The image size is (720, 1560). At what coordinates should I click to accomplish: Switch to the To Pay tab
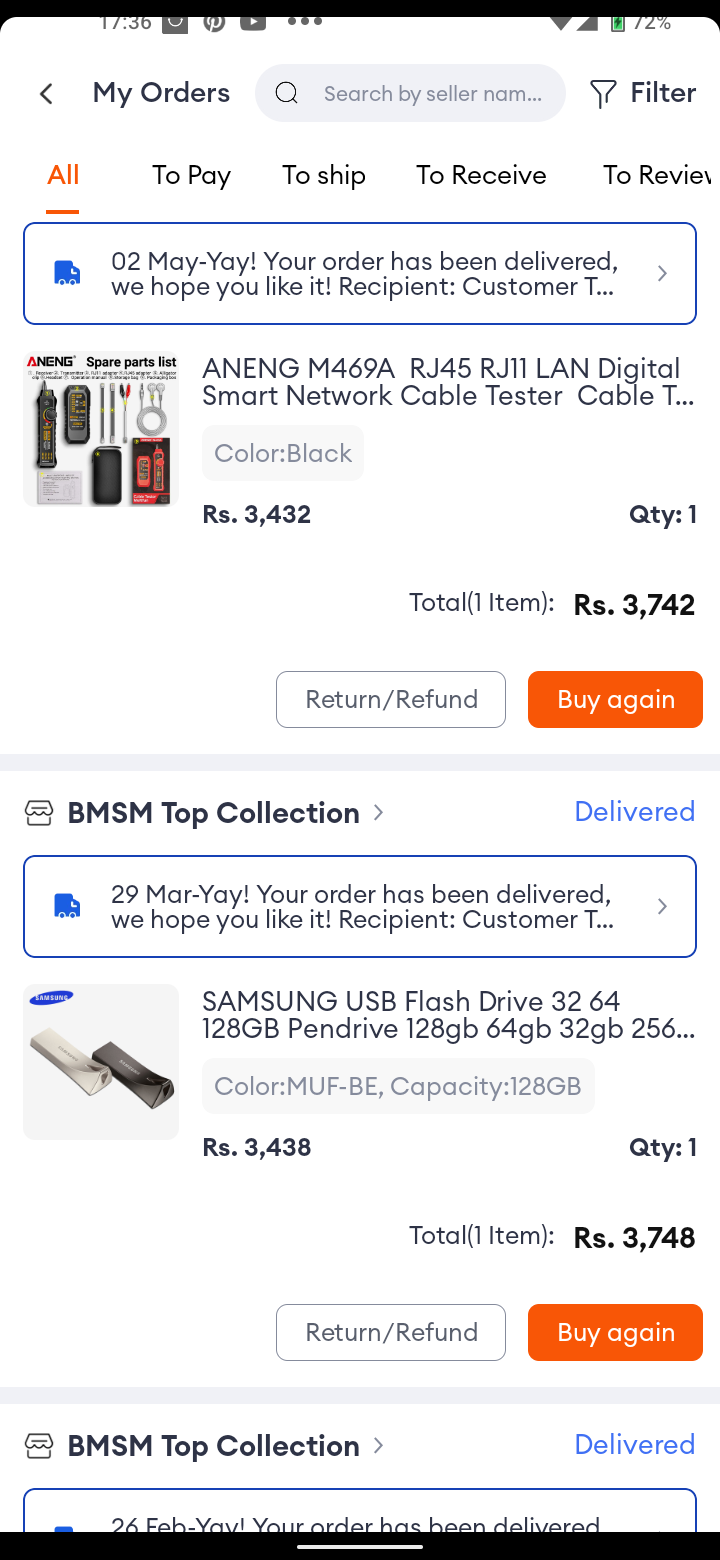pyautogui.click(x=191, y=175)
